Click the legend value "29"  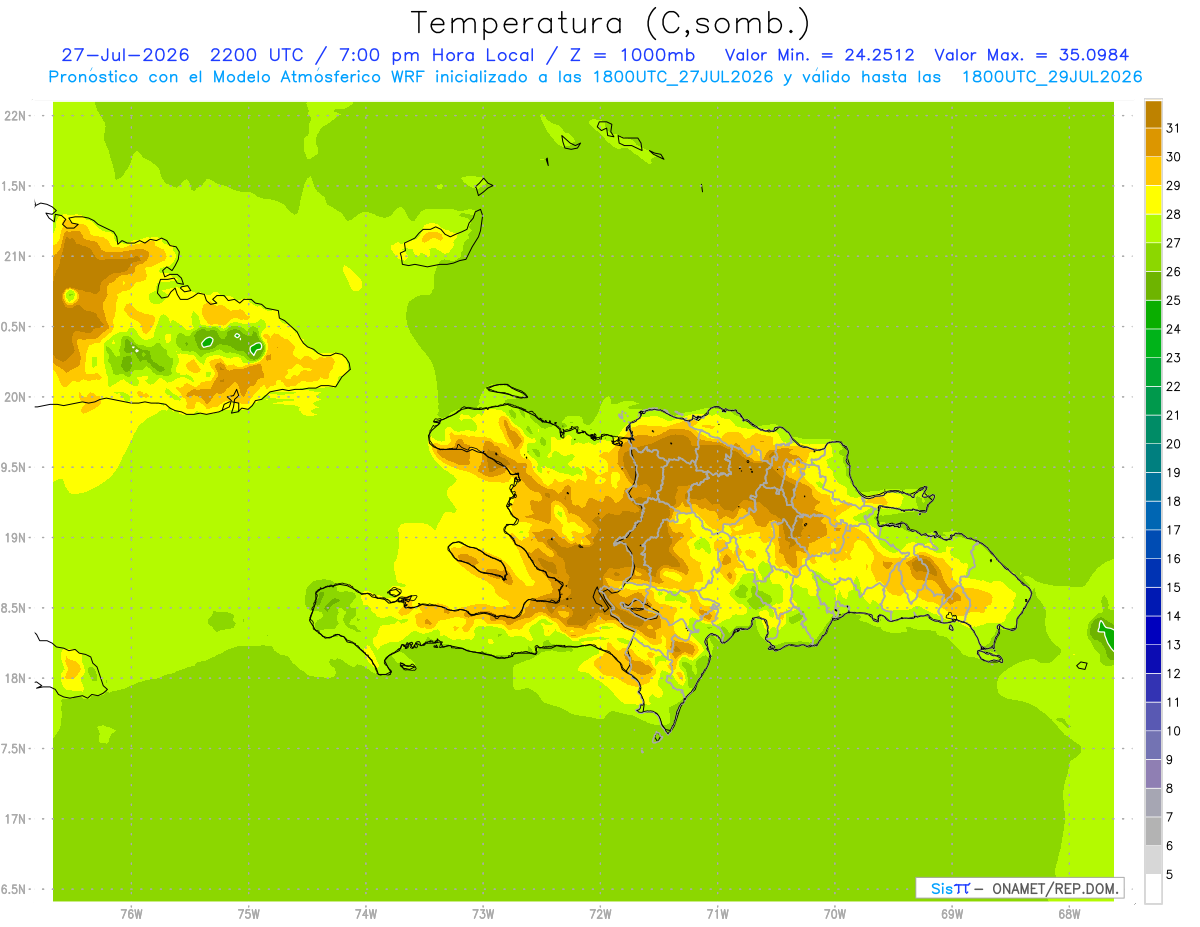1173,185
